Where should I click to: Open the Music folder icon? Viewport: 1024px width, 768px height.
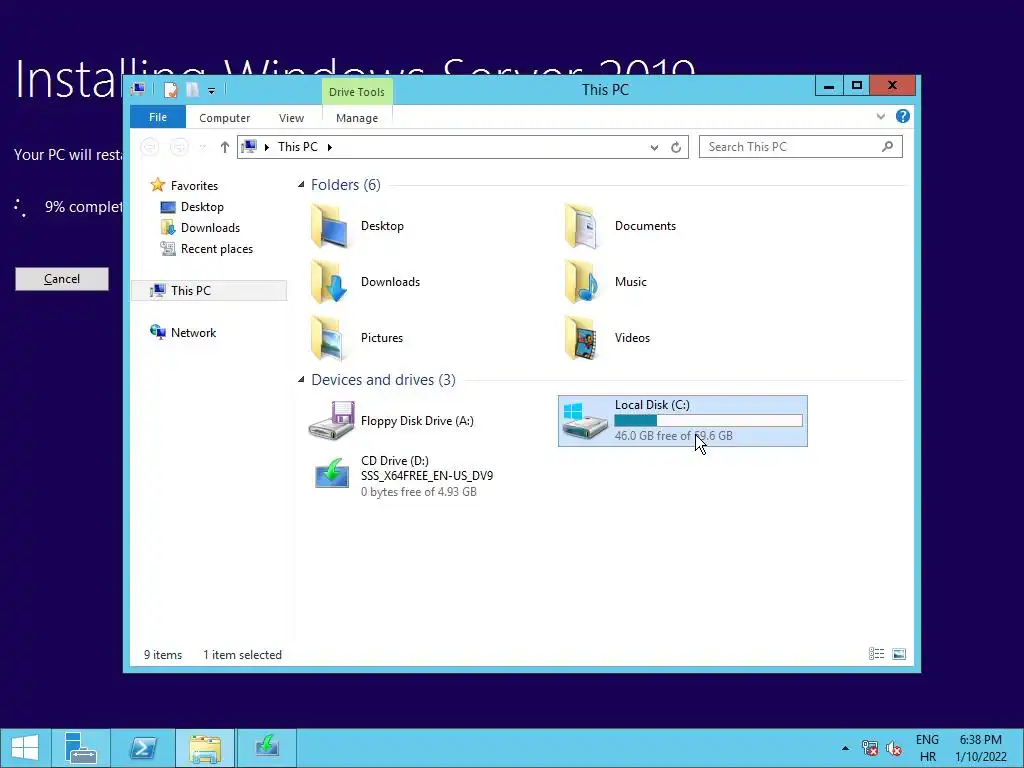click(x=583, y=282)
